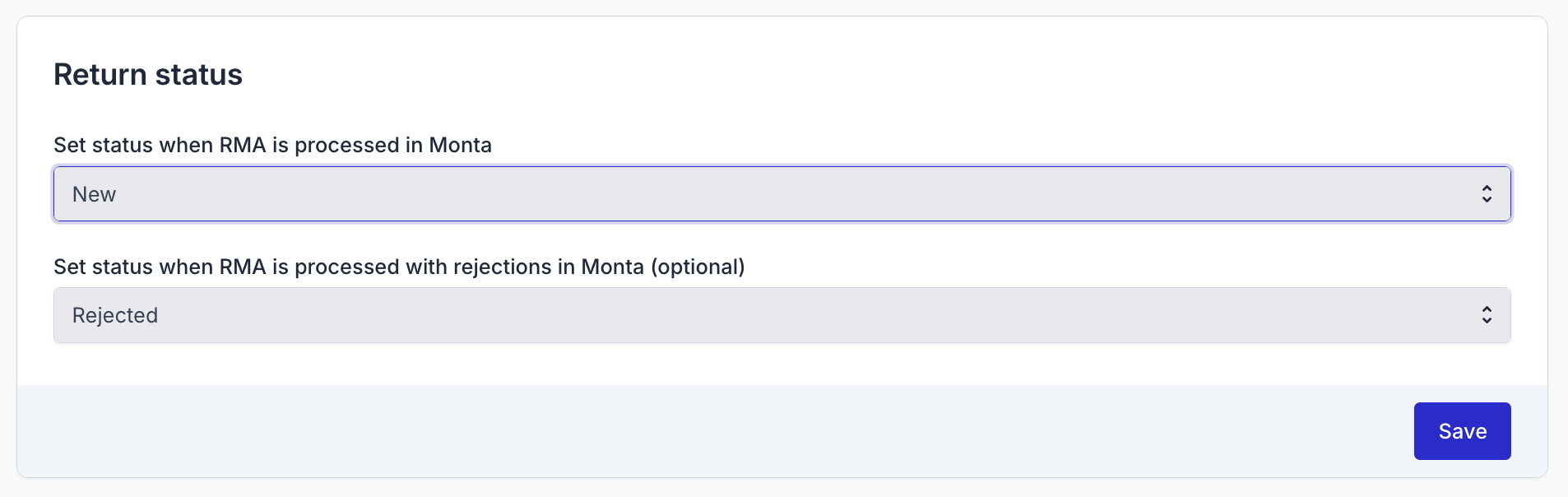
Task: Click the down arrow of the Rejected selector chevron
Action: [1487, 321]
